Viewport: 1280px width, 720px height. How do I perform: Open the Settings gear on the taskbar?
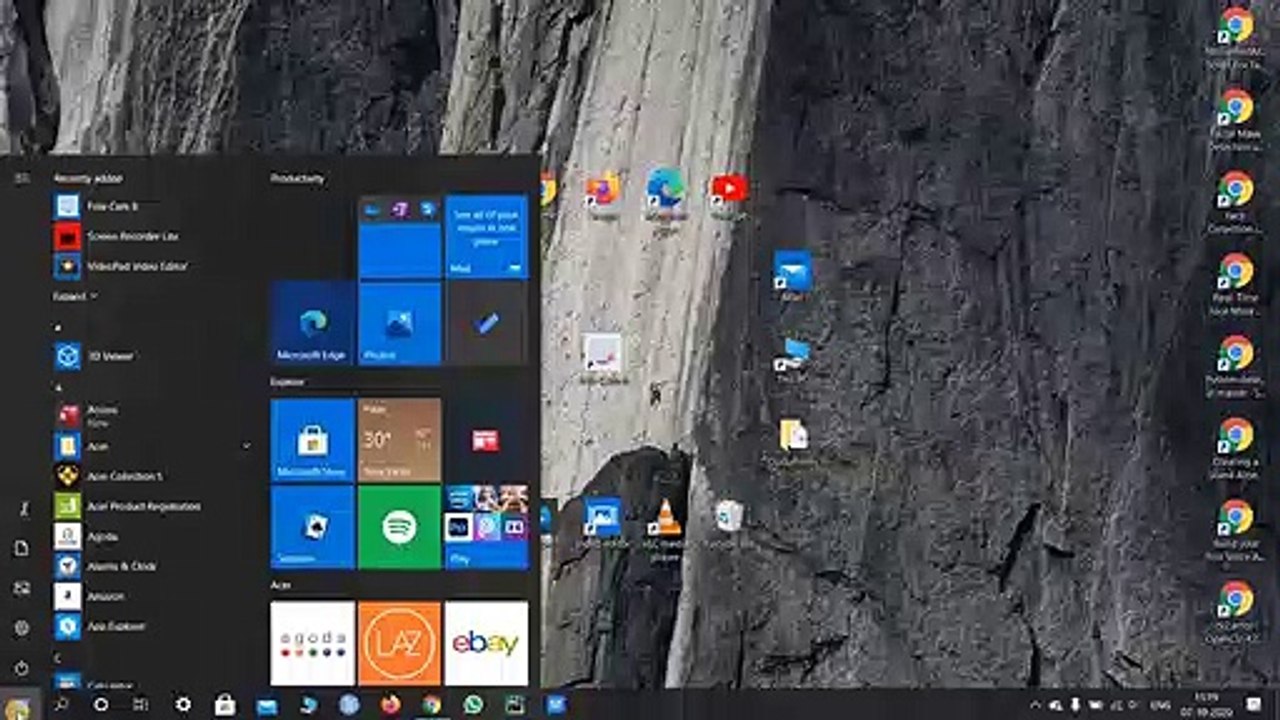coord(183,705)
